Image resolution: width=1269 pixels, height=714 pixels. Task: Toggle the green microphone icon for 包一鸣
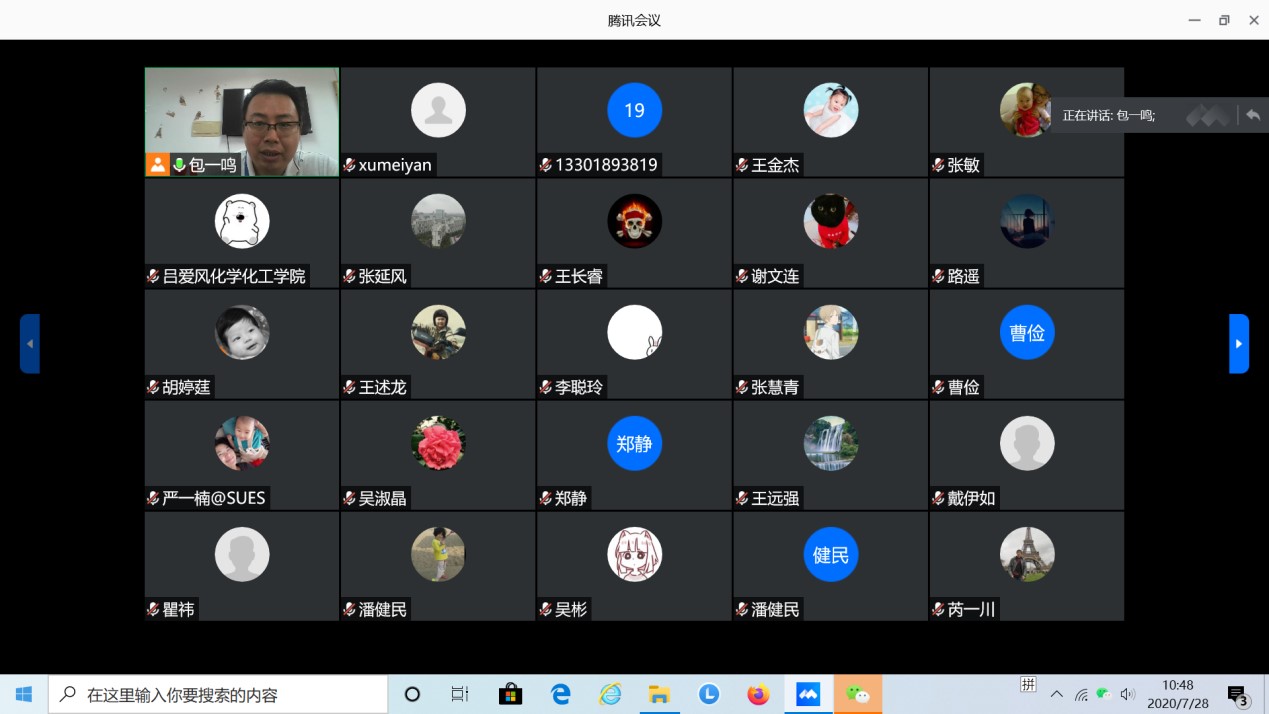pyautogui.click(x=180, y=165)
